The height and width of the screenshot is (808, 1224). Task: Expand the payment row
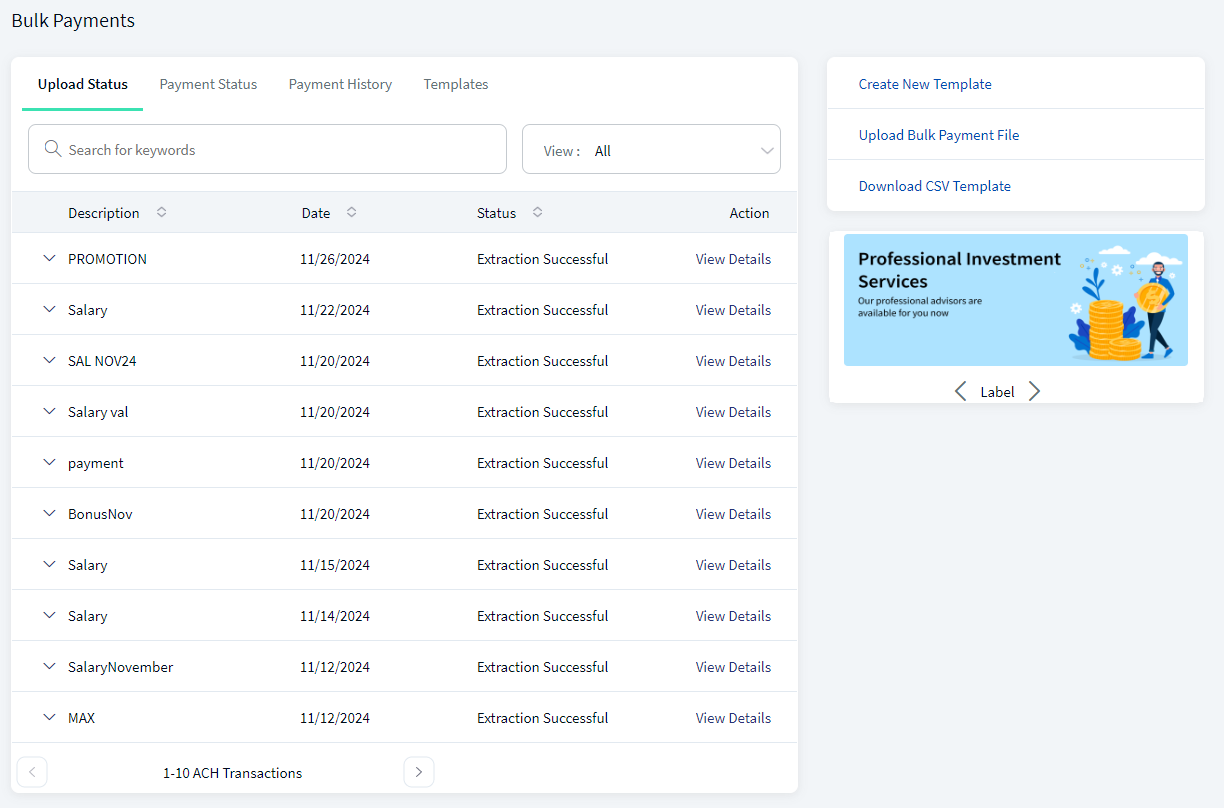(x=49, y=462)
